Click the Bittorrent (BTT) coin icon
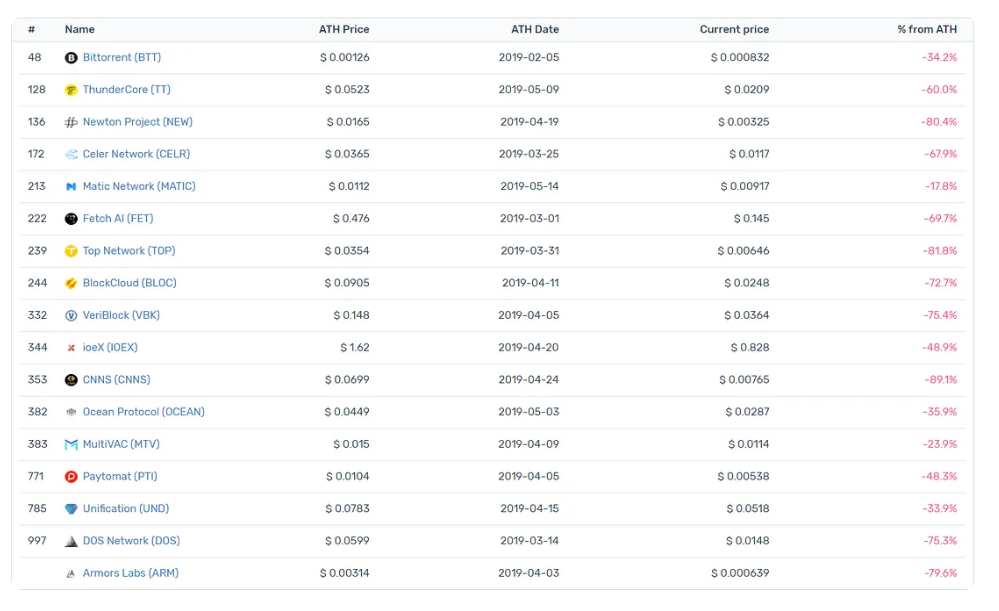This screenshot has width=999, height=611. click(x=71, y=58)
